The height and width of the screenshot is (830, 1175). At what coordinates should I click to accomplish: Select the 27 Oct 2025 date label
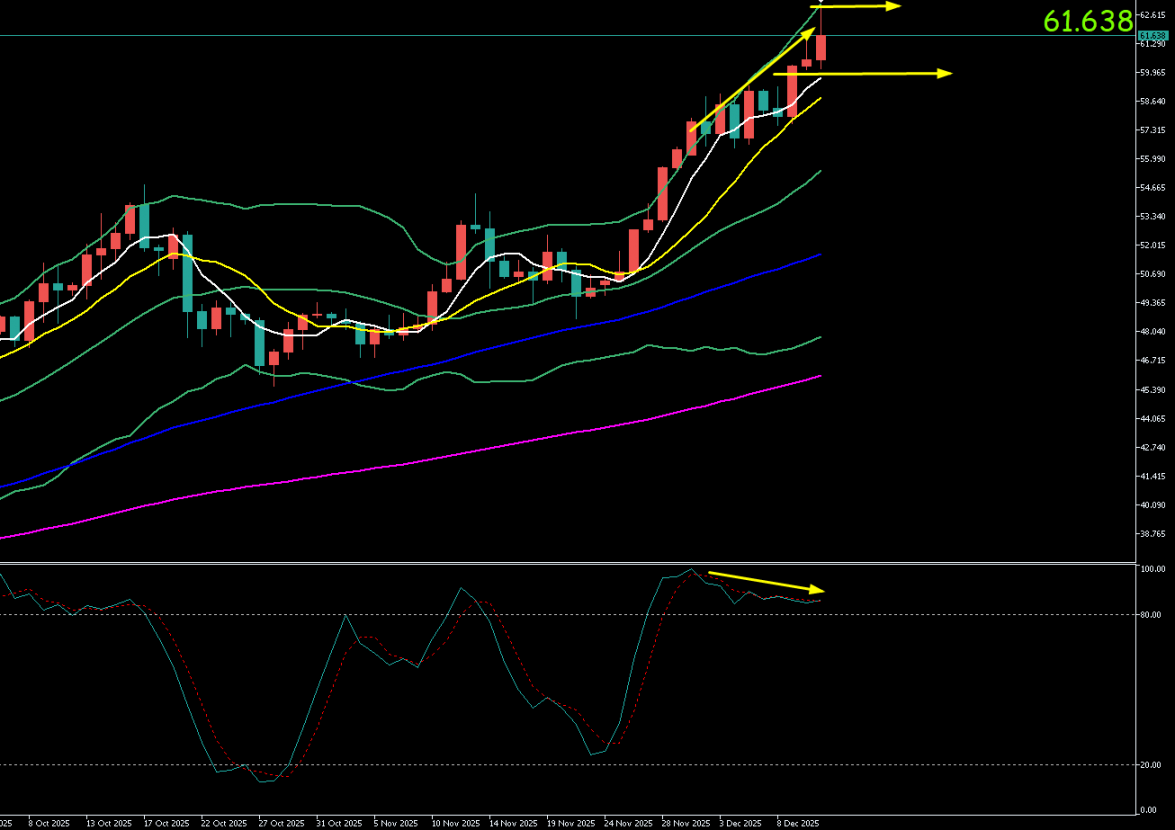[x=282, y=823]
